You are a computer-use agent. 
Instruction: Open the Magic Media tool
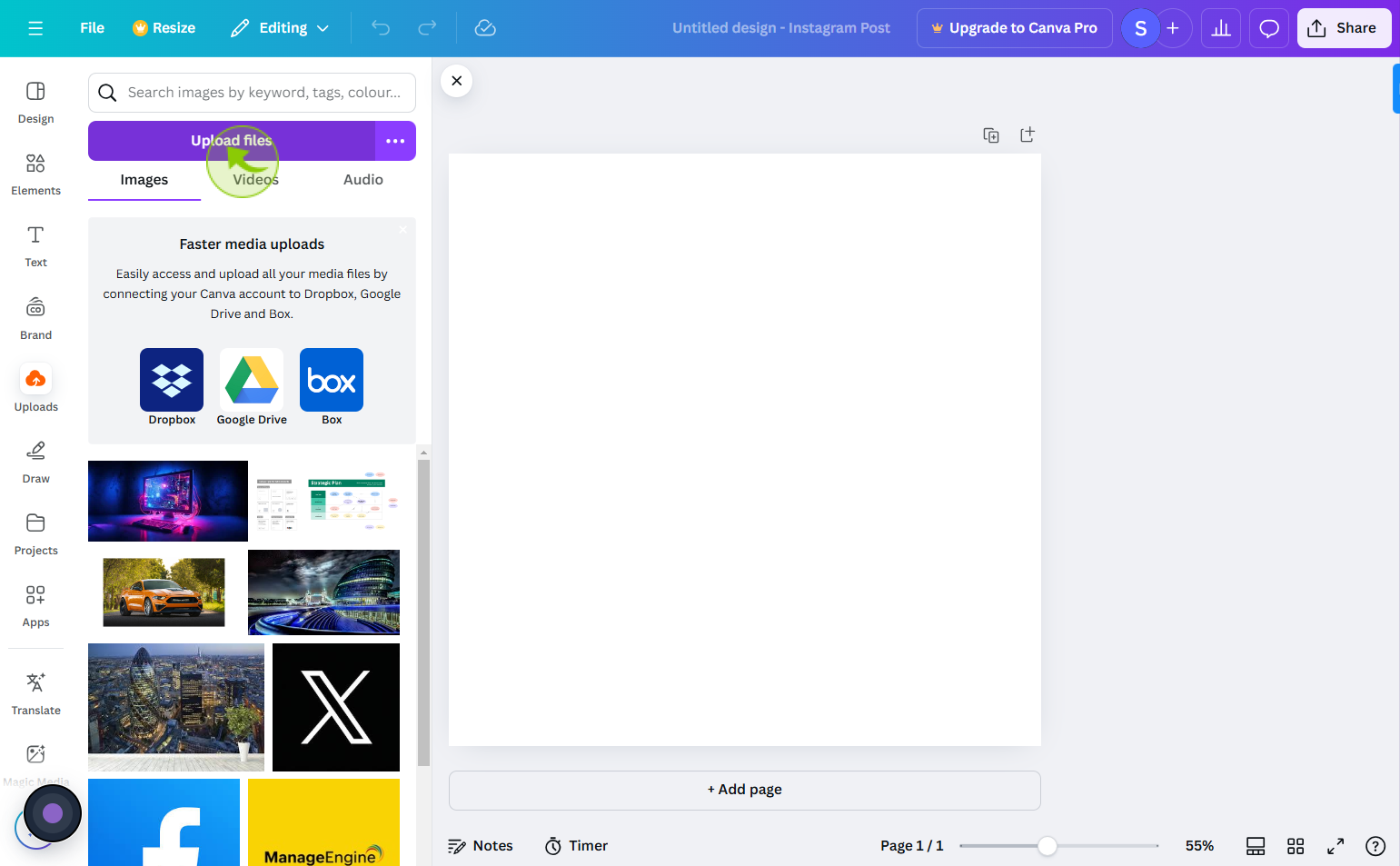point(35,764)
